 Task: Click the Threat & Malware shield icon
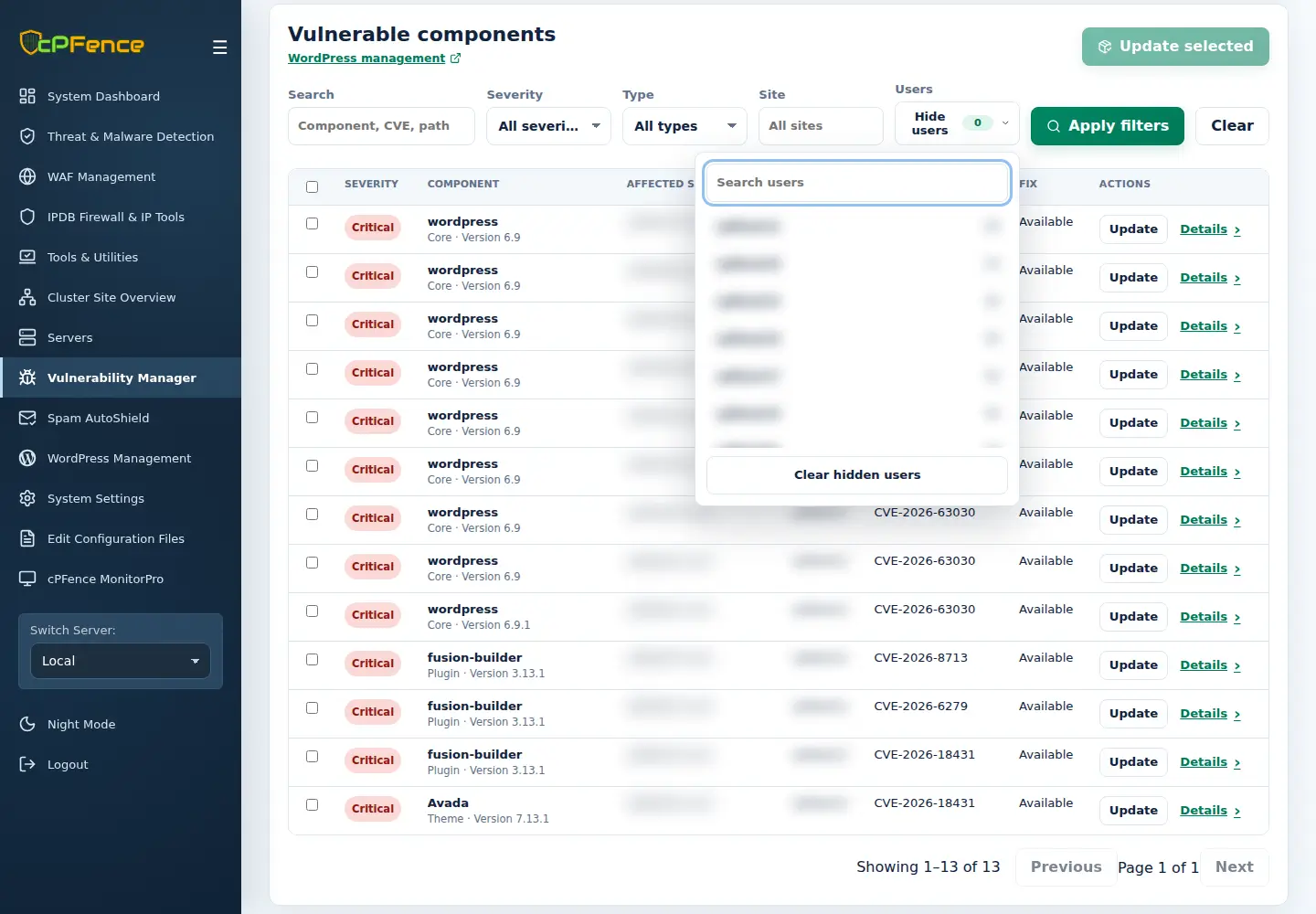coord(27,136)
